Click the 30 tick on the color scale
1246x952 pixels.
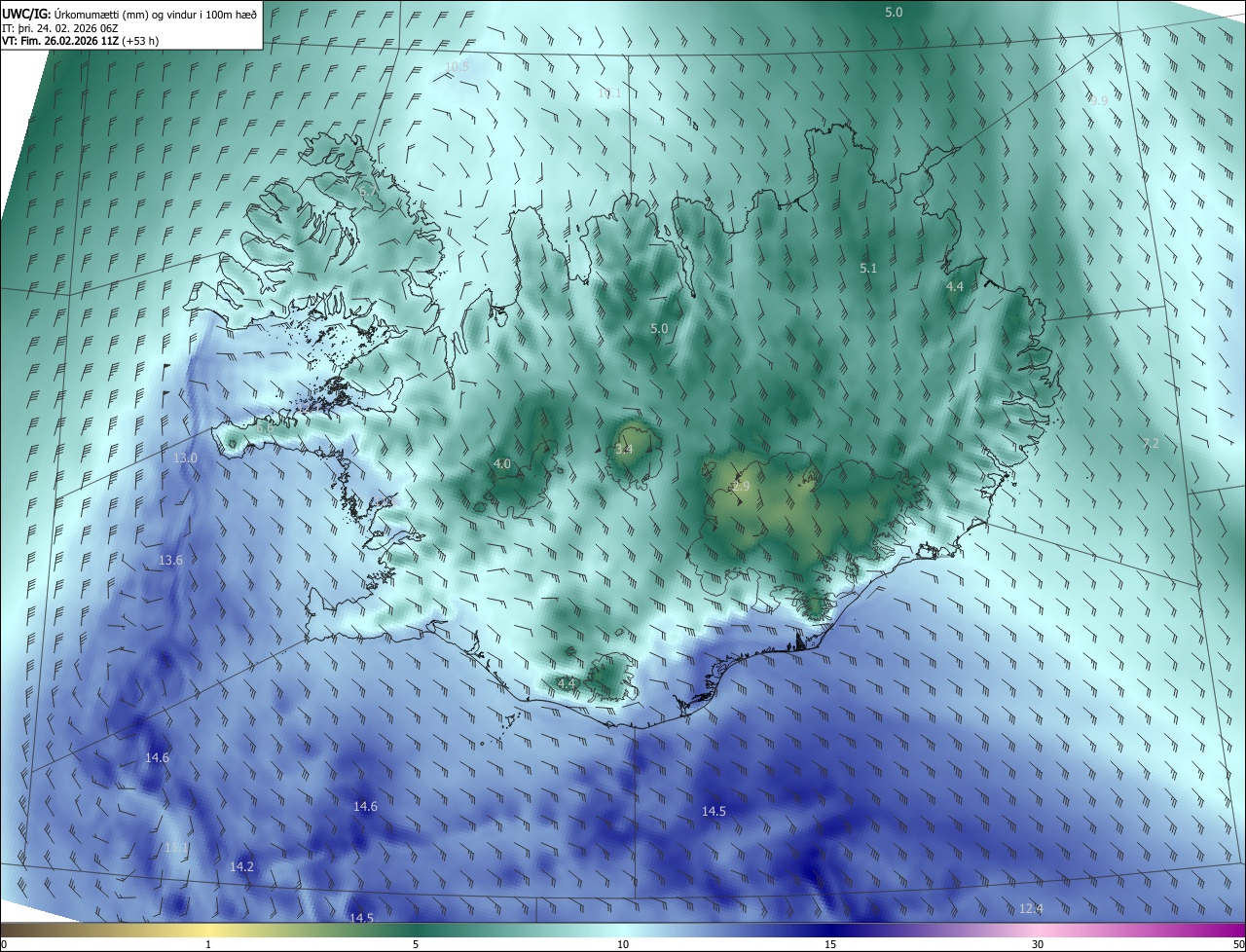(x=1038, y=944)
